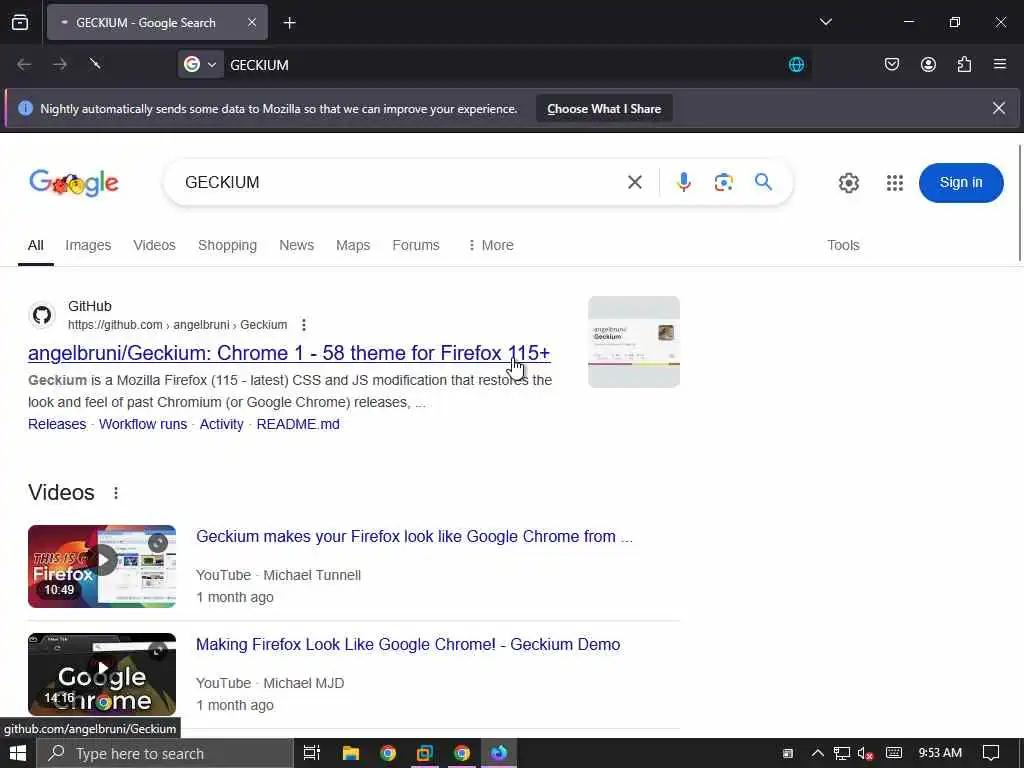Switch to the News tab
This screenshot has height=768, width=1024.
(296, 246)
